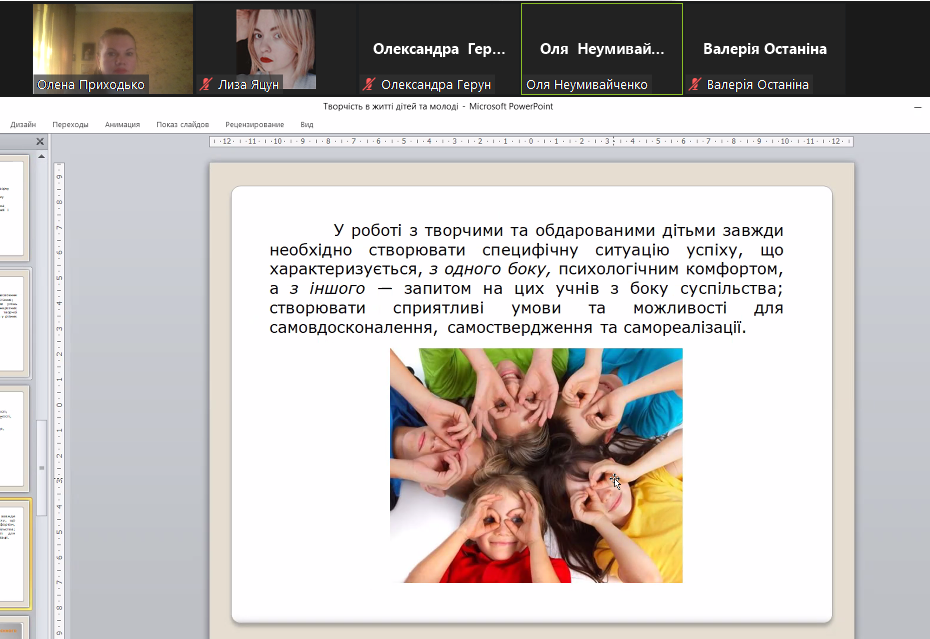The width and height of the screenshot is (930, 639).
Task: Minimize the PowerPoint window
Action: 917,106
